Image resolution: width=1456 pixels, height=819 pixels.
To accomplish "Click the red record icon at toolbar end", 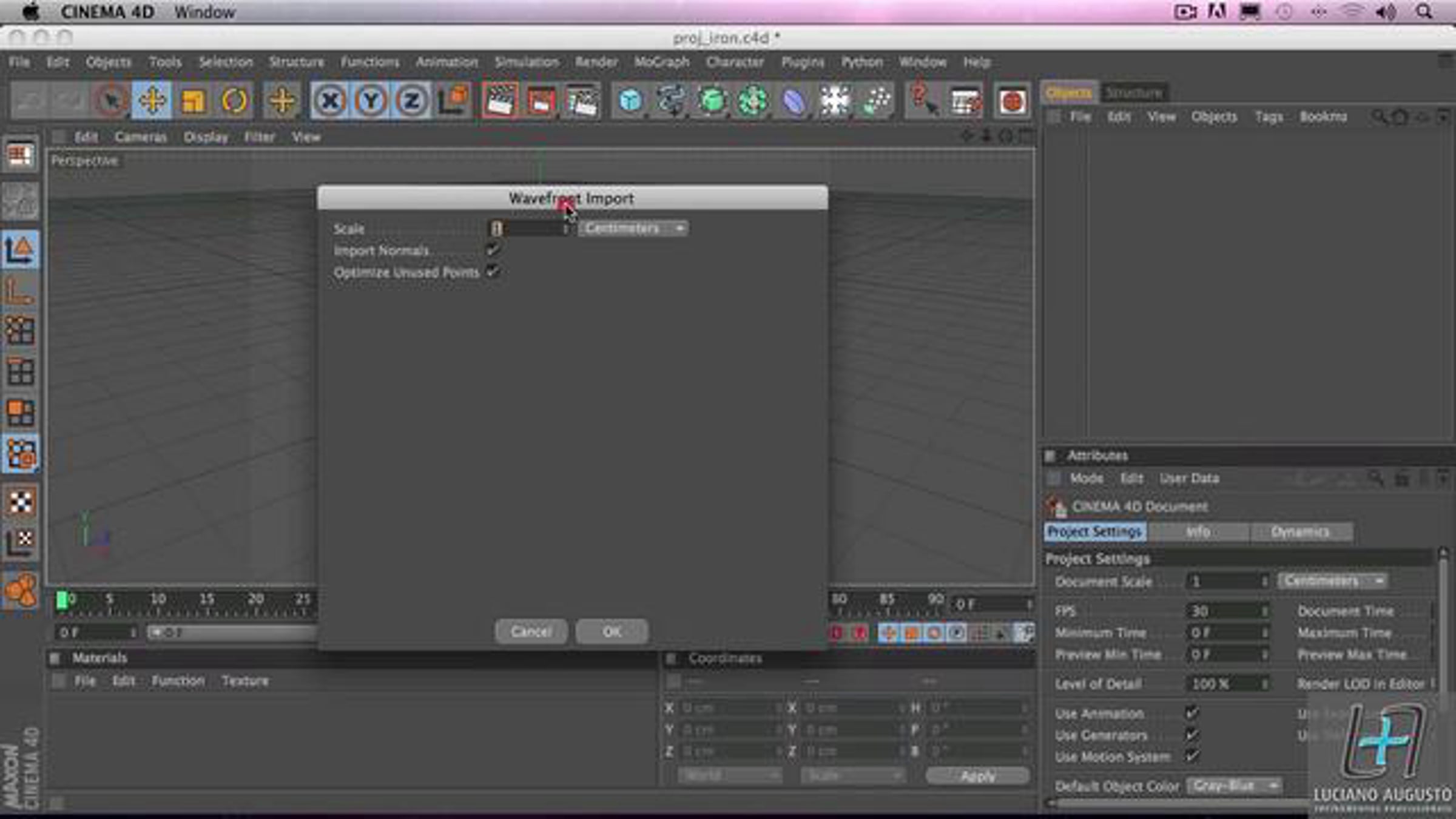I will coord(1013,100).
